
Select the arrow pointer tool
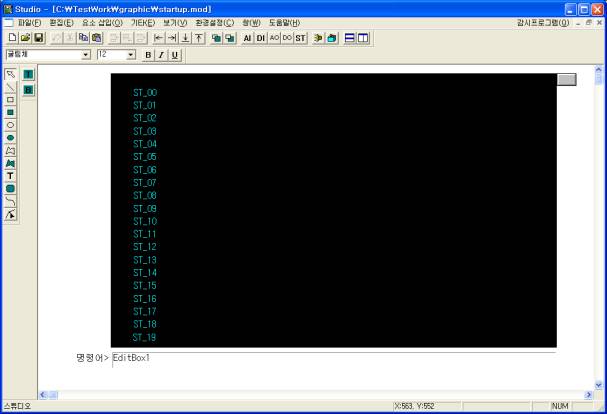tap(10, 74)
